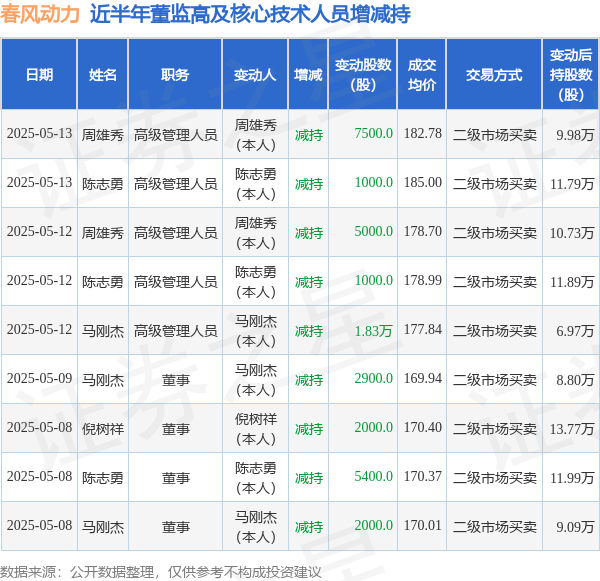Click the 变动股数(股) column header
Image resolution: width=600 pixels, height=581 pixels.
pyautogui.click(x=363, y=75)
